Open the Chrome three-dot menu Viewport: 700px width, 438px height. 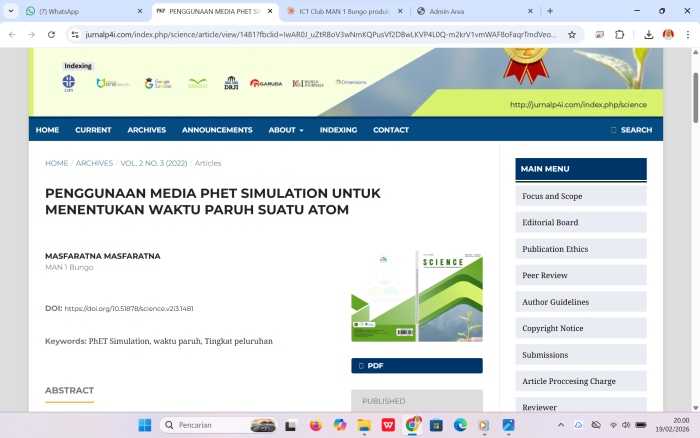pos(688,34)
